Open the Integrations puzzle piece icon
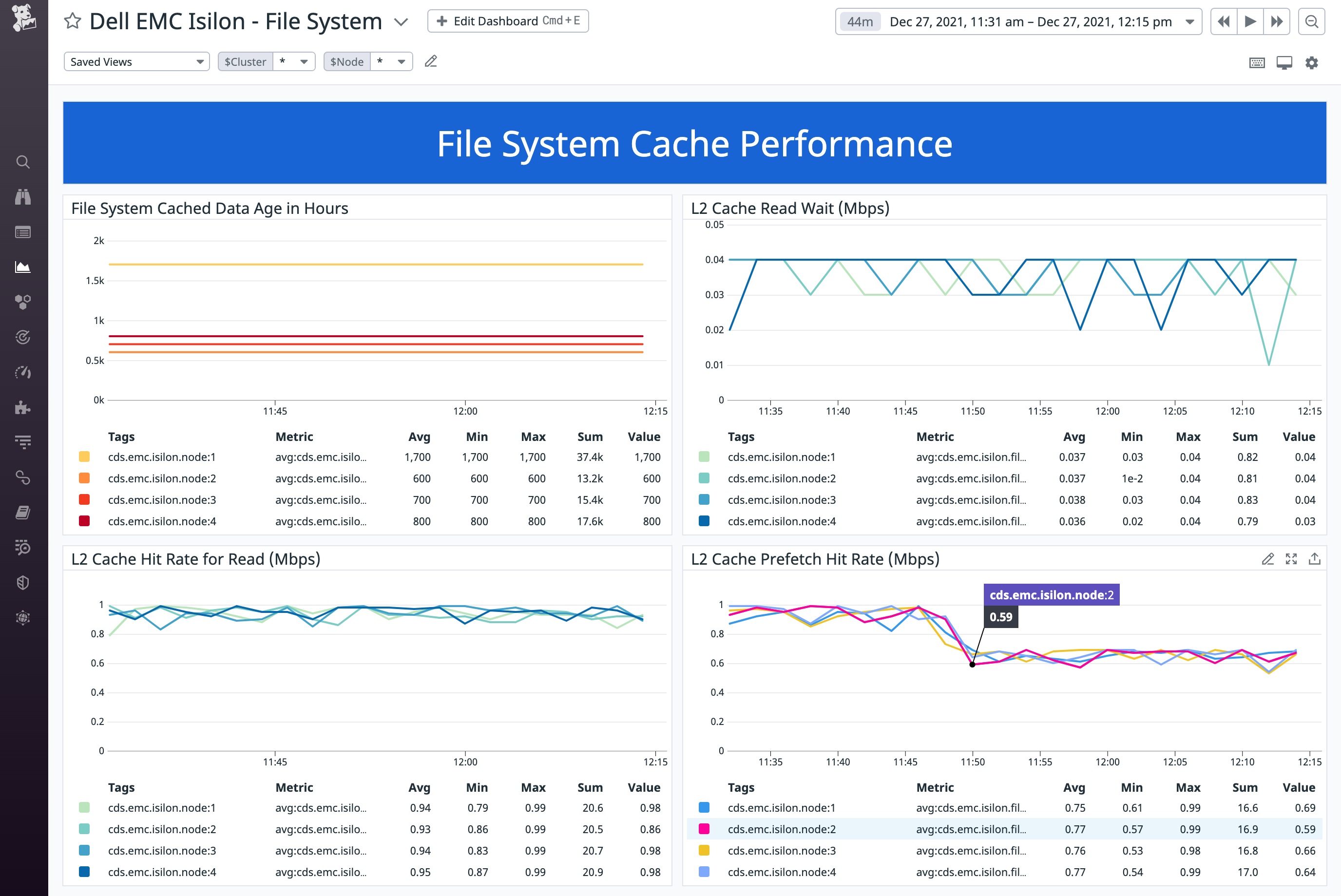The height and width of the screenshot is (896, 1341). click(23, 406)
